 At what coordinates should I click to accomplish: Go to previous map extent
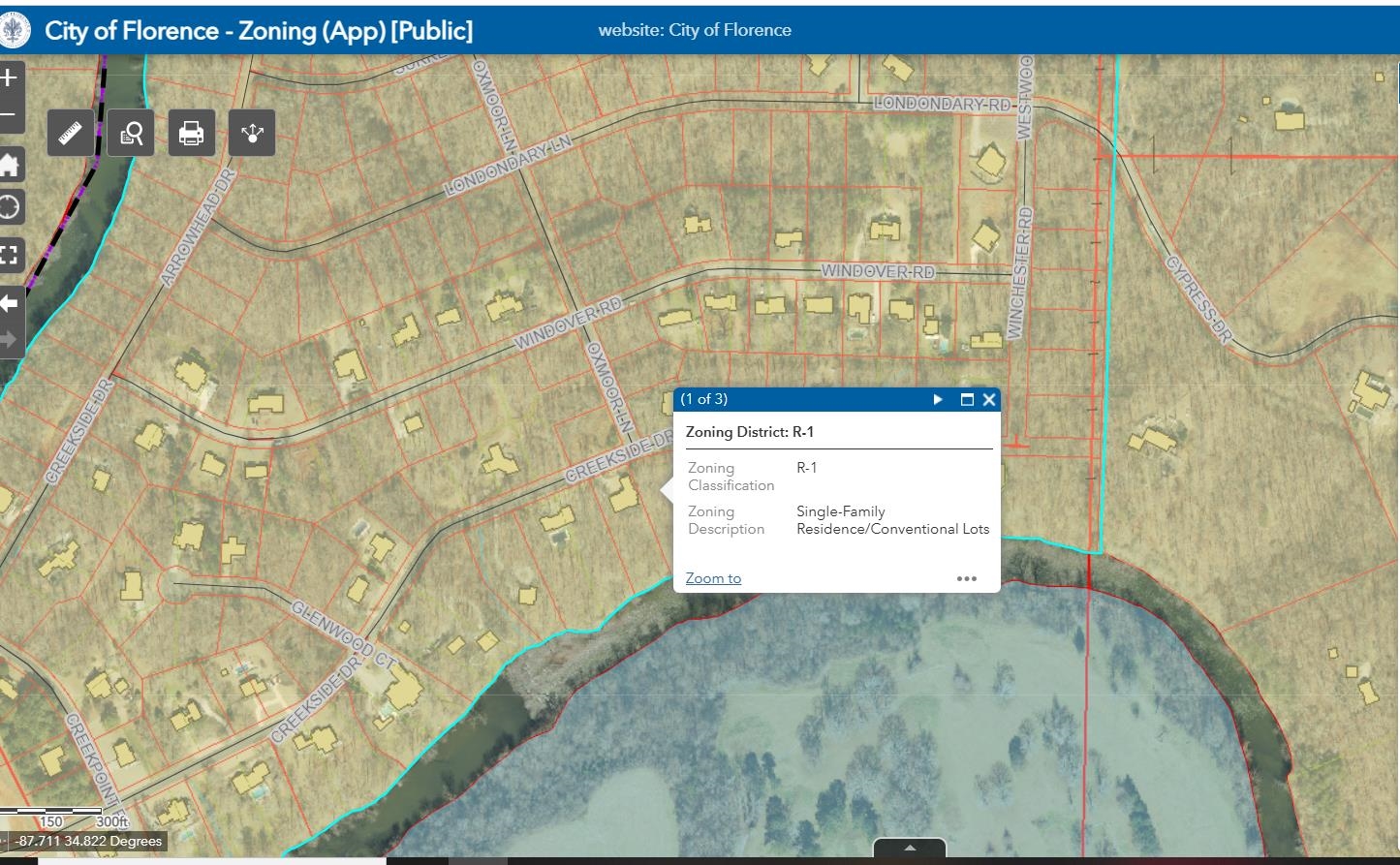point(10,304)
